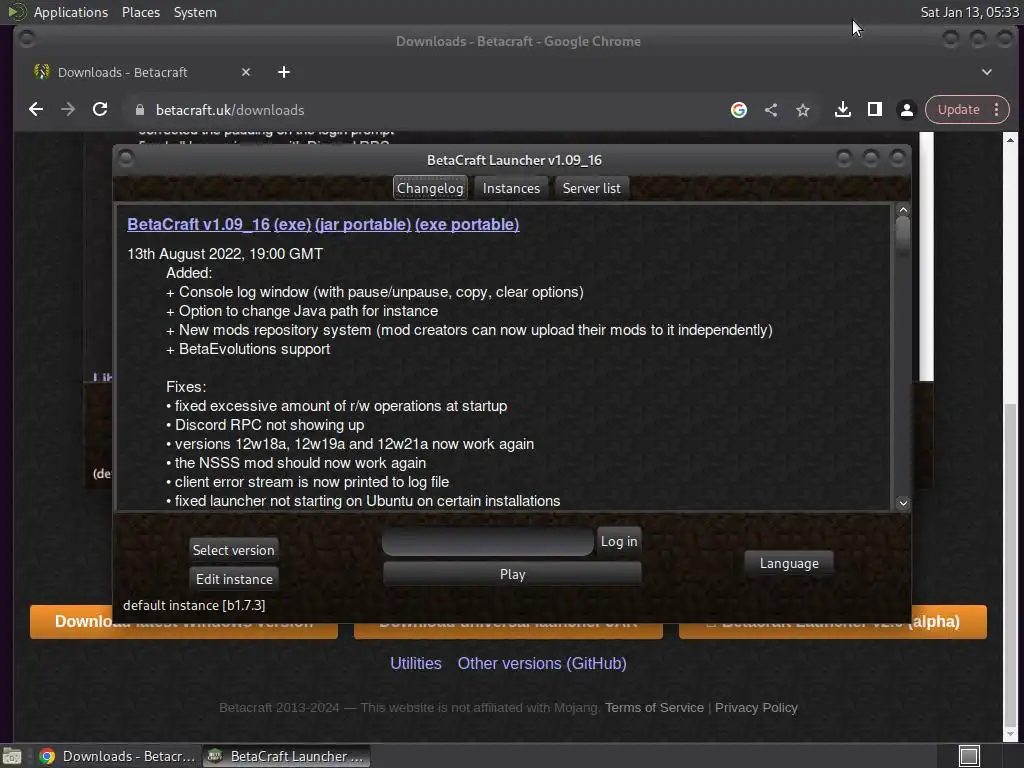Close the Downloads - Betacraft tab
1024x768 pixels.
pos(246,72)
